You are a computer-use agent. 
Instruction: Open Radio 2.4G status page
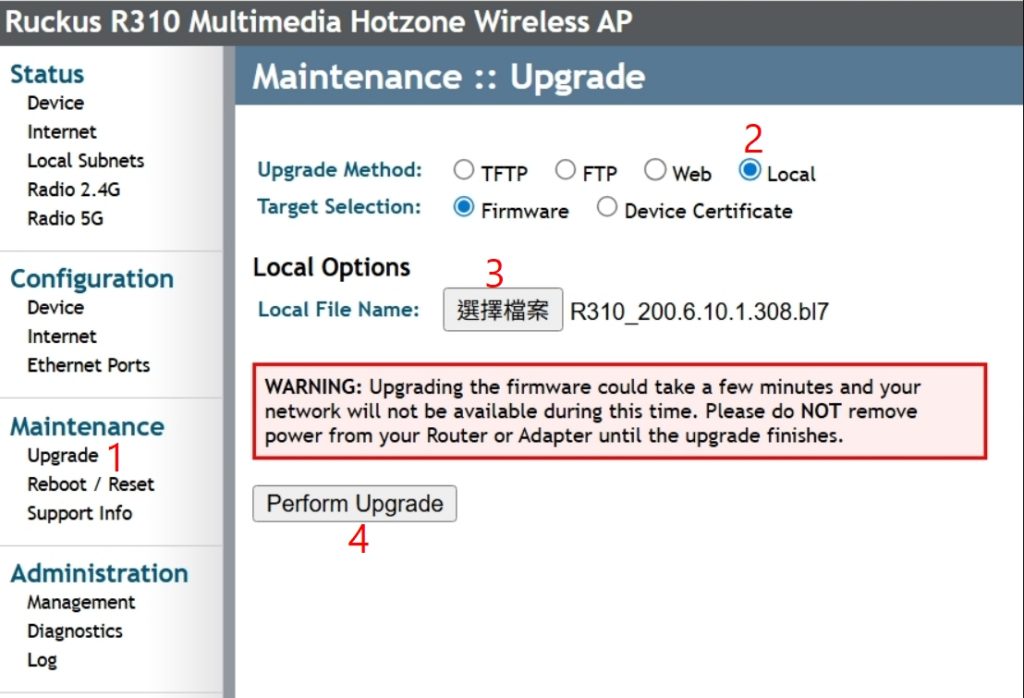click(73, 190)
